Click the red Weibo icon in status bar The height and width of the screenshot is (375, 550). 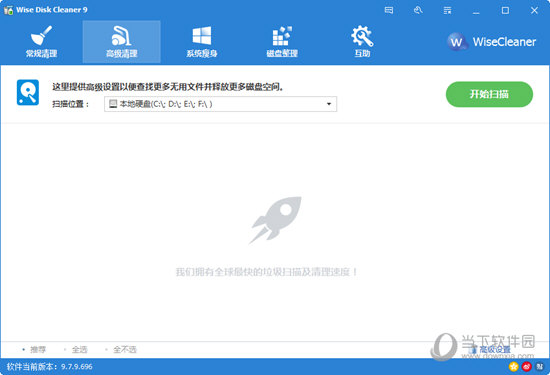coord(526,367)
